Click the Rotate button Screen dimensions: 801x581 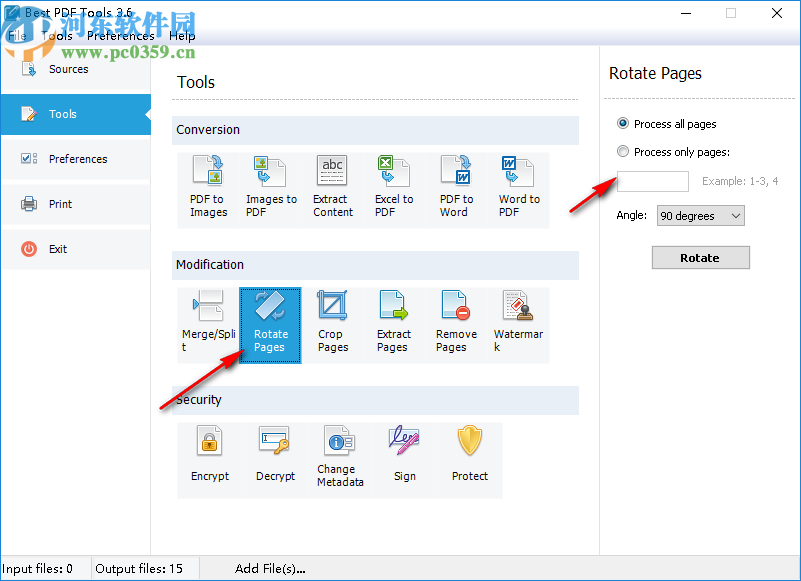pyautogui.click(x=700, y=257)
